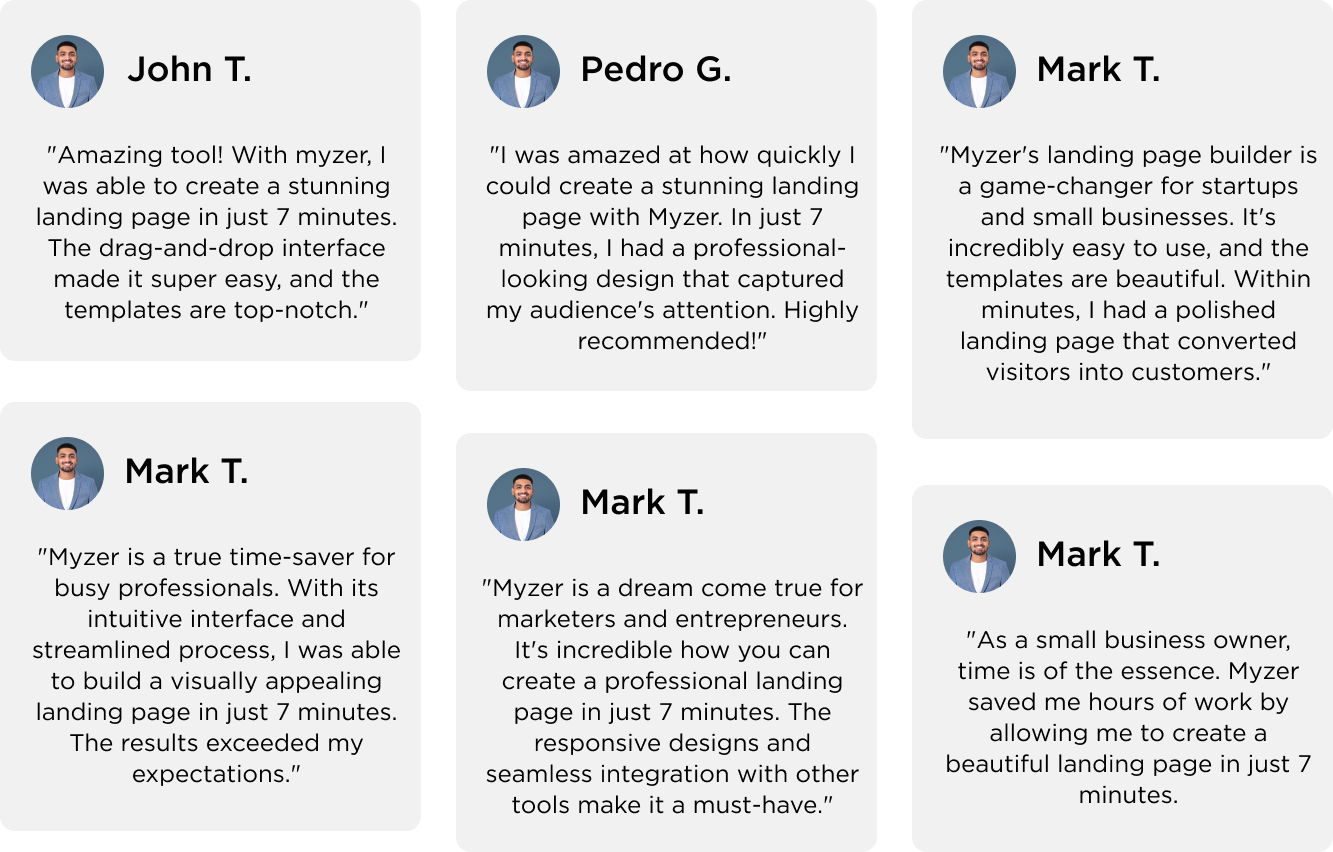
Task: Click Mark T. name above small business owner review
Action: pos(1098,554)
